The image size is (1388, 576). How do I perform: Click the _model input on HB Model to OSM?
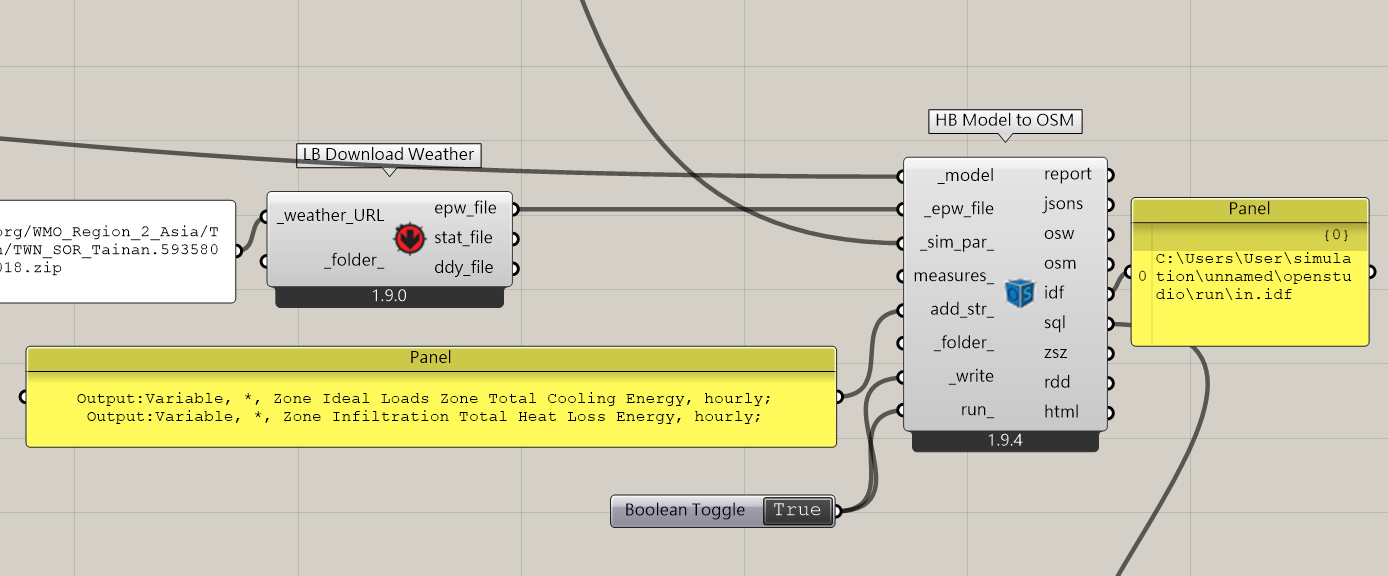pos(965,176)
